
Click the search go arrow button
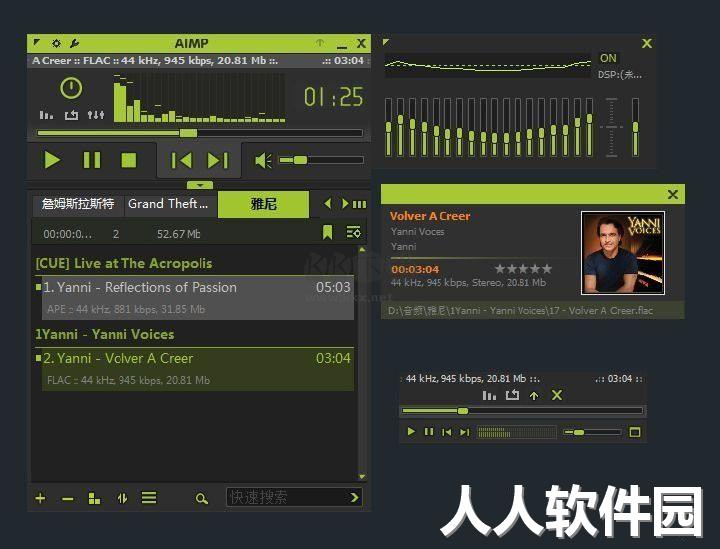coord(354,497)
